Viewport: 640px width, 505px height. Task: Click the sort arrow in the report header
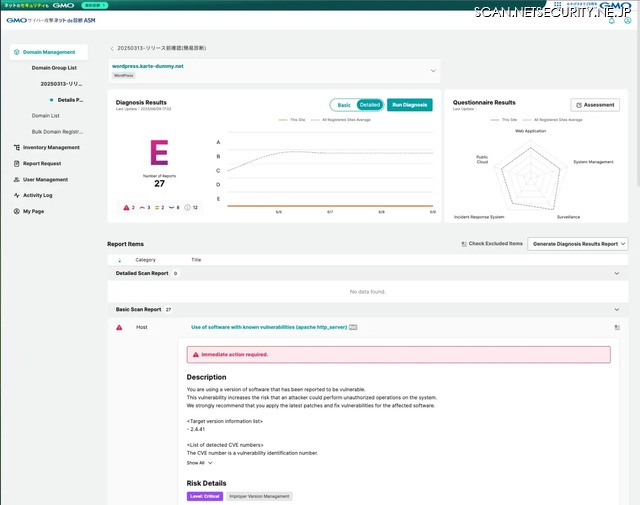pos(119,260)
